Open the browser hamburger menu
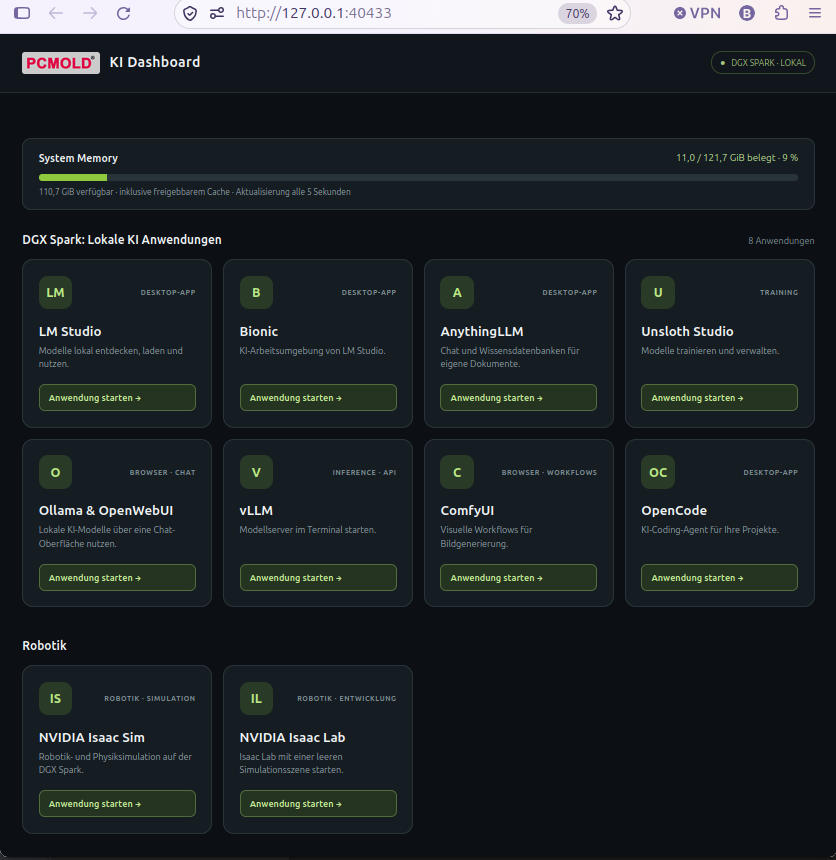The width and height of the screenshot is (836, 860). tap(815, 13)
